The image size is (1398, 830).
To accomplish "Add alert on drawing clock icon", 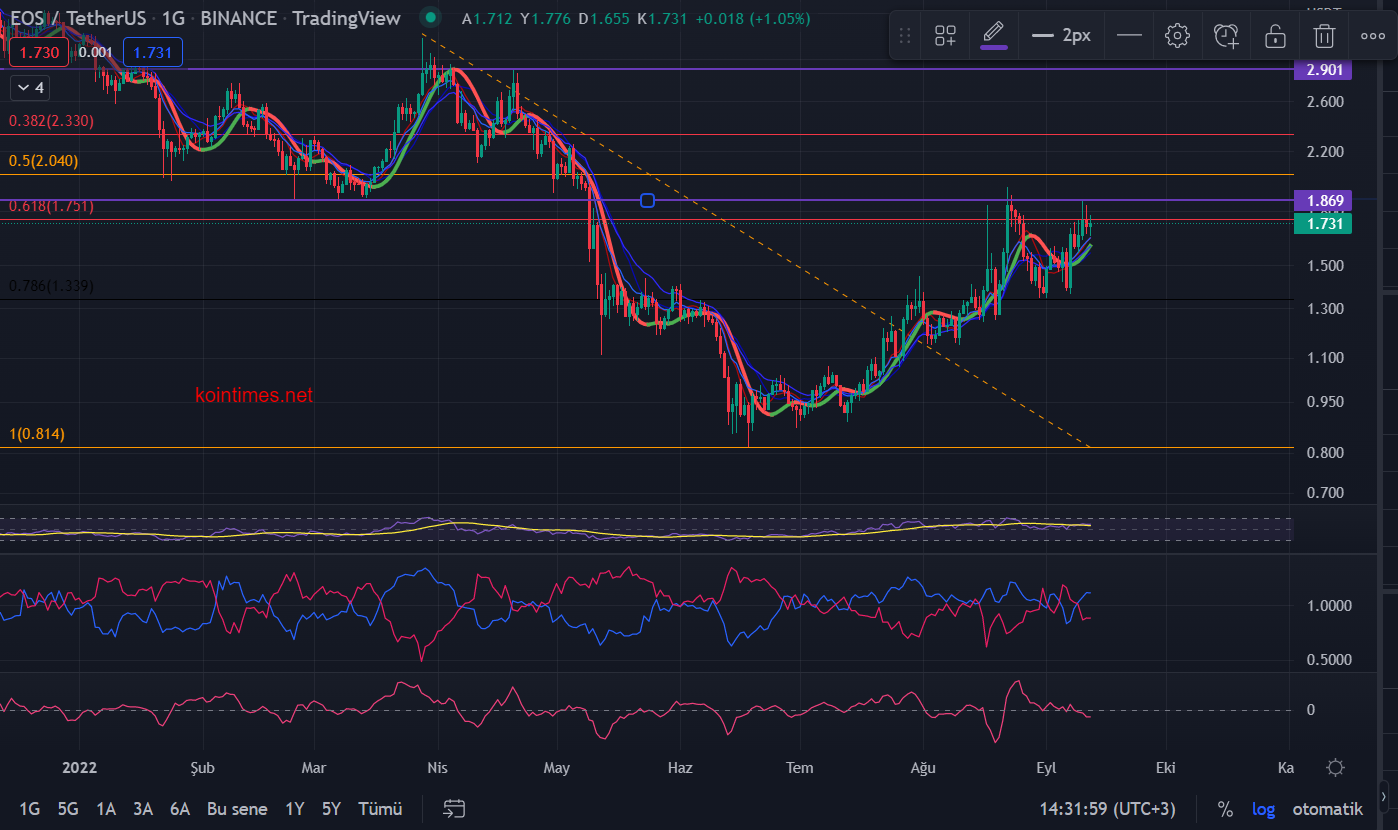I will point(1226,36).
